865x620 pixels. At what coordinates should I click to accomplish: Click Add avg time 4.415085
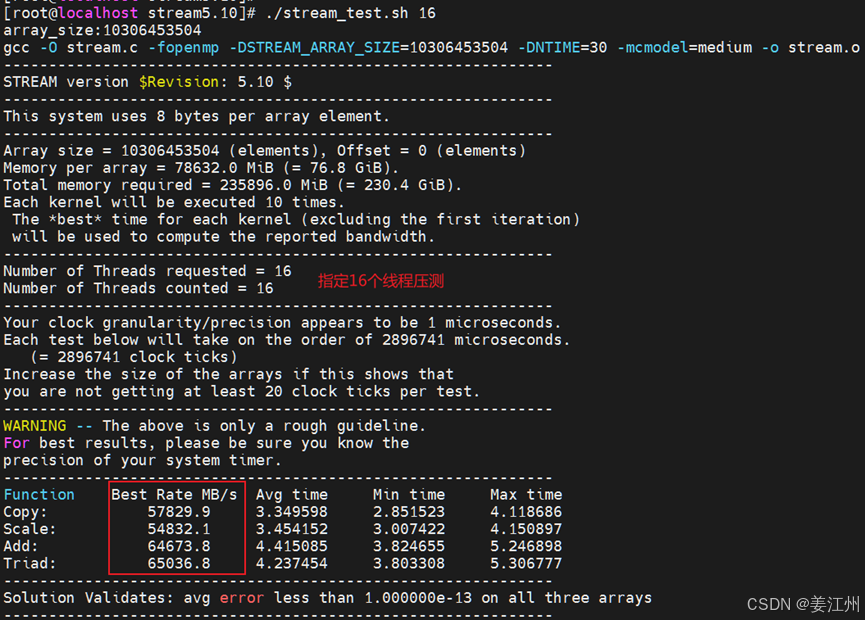[292, 546]
